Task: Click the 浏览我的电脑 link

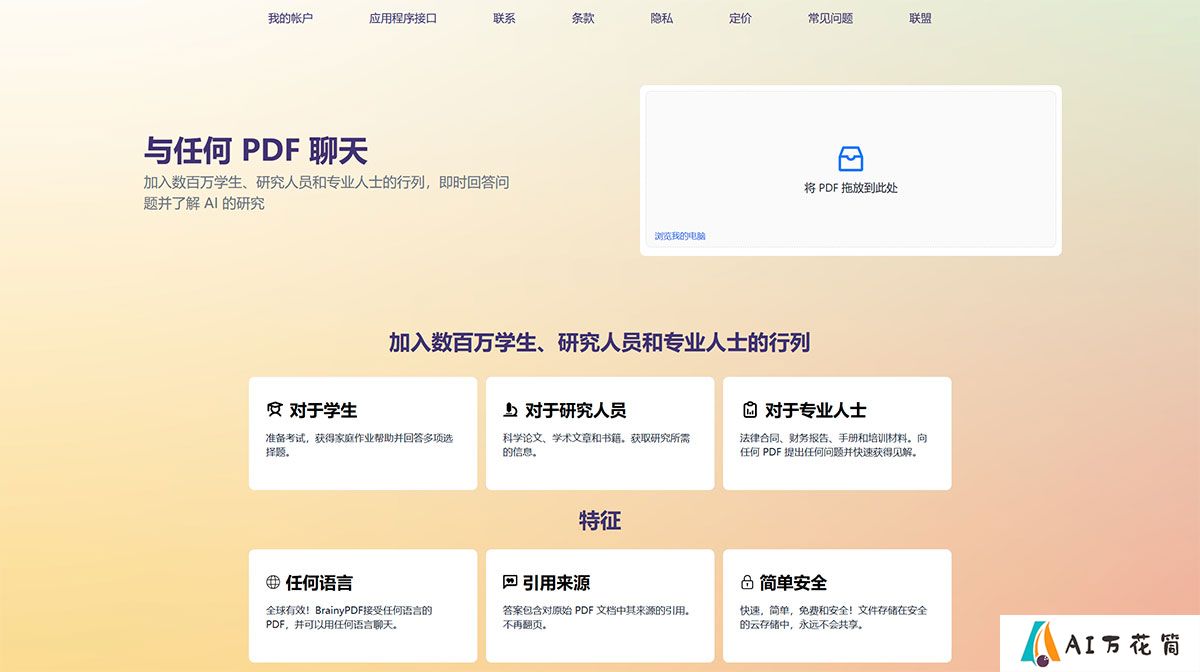Action: pyautogui.click(x=680, y=236)
